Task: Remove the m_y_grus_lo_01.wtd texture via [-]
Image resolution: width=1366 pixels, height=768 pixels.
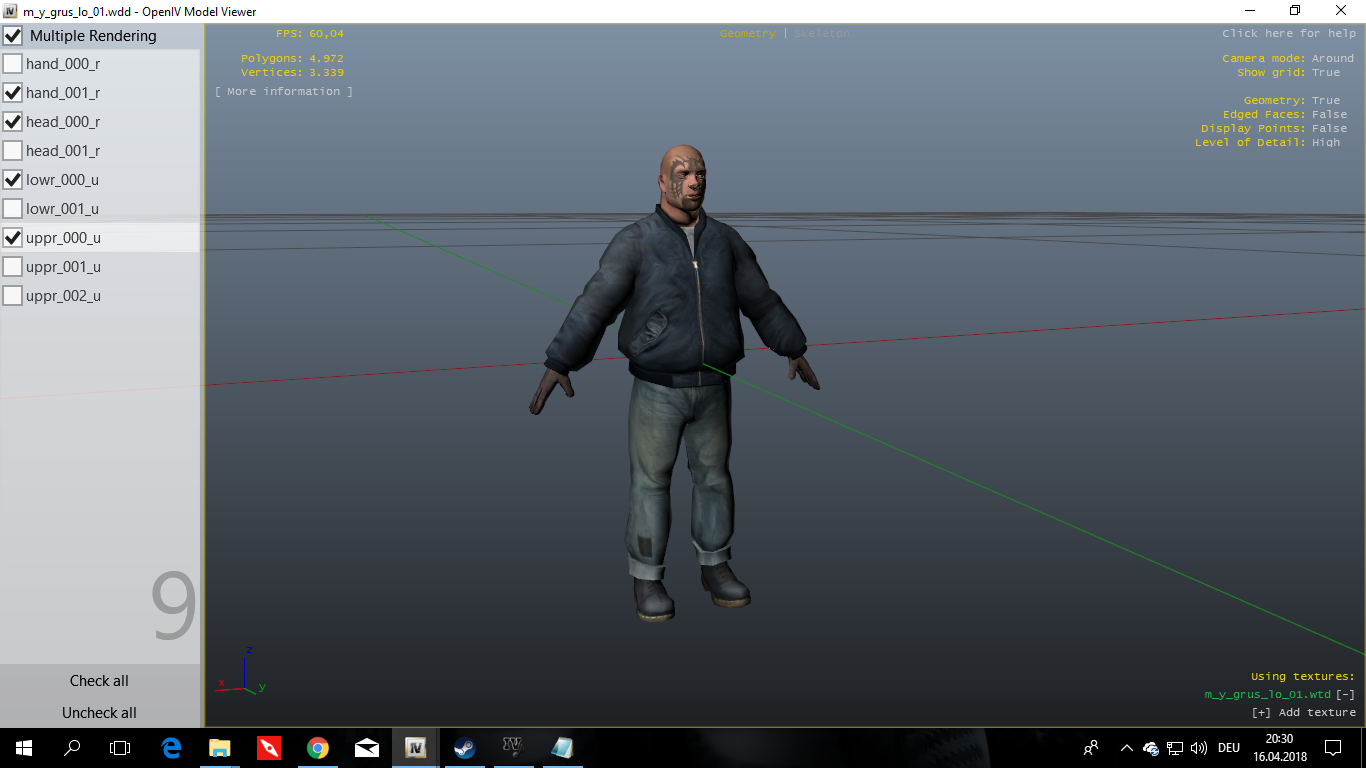Action: point(1346,694)
